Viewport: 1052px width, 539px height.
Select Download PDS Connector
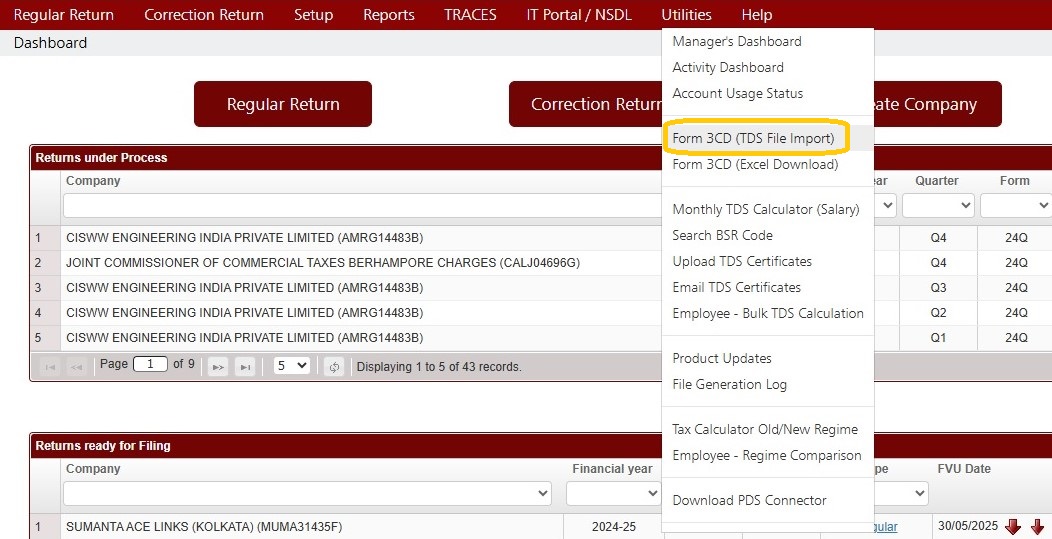(x=749, y=501)
